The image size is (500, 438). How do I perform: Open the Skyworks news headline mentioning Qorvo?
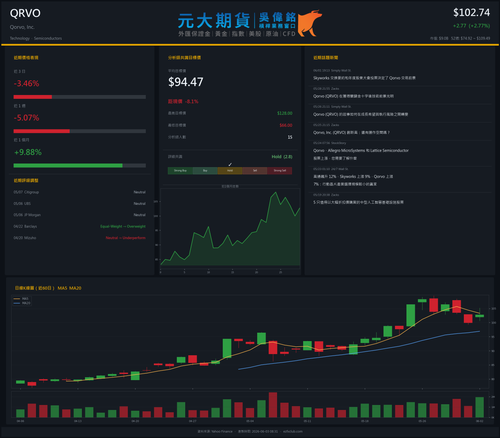point(364,78)
